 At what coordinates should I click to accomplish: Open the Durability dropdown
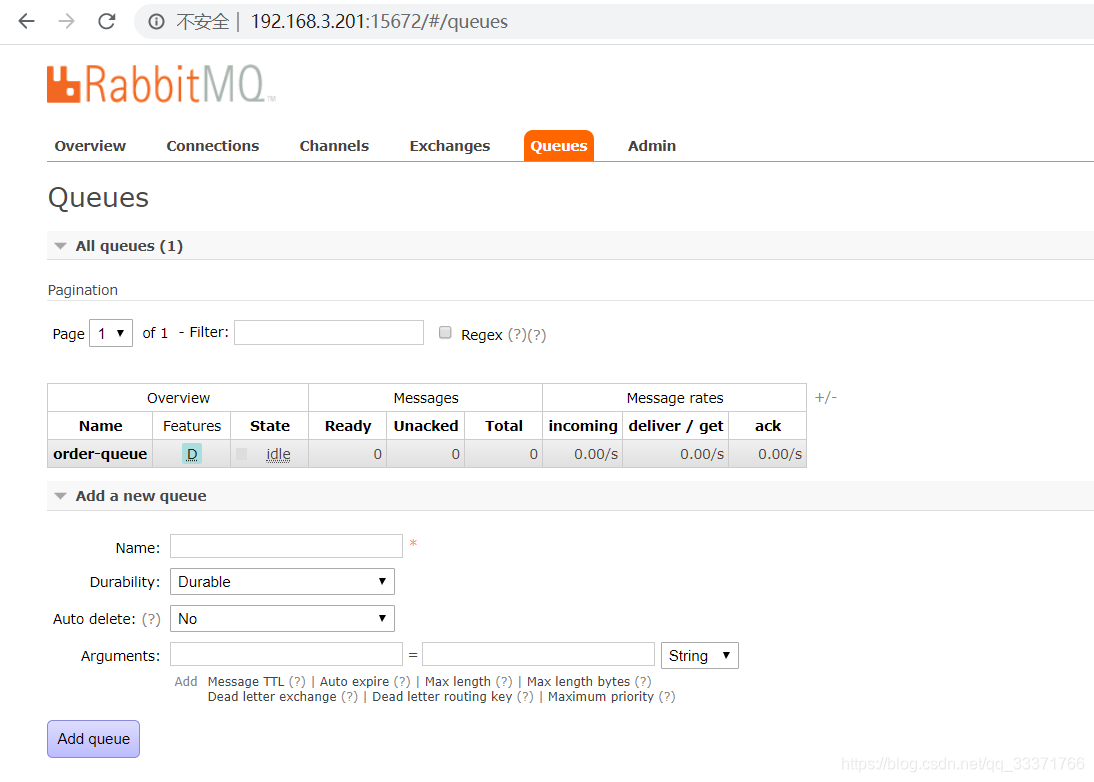[281, 581]
